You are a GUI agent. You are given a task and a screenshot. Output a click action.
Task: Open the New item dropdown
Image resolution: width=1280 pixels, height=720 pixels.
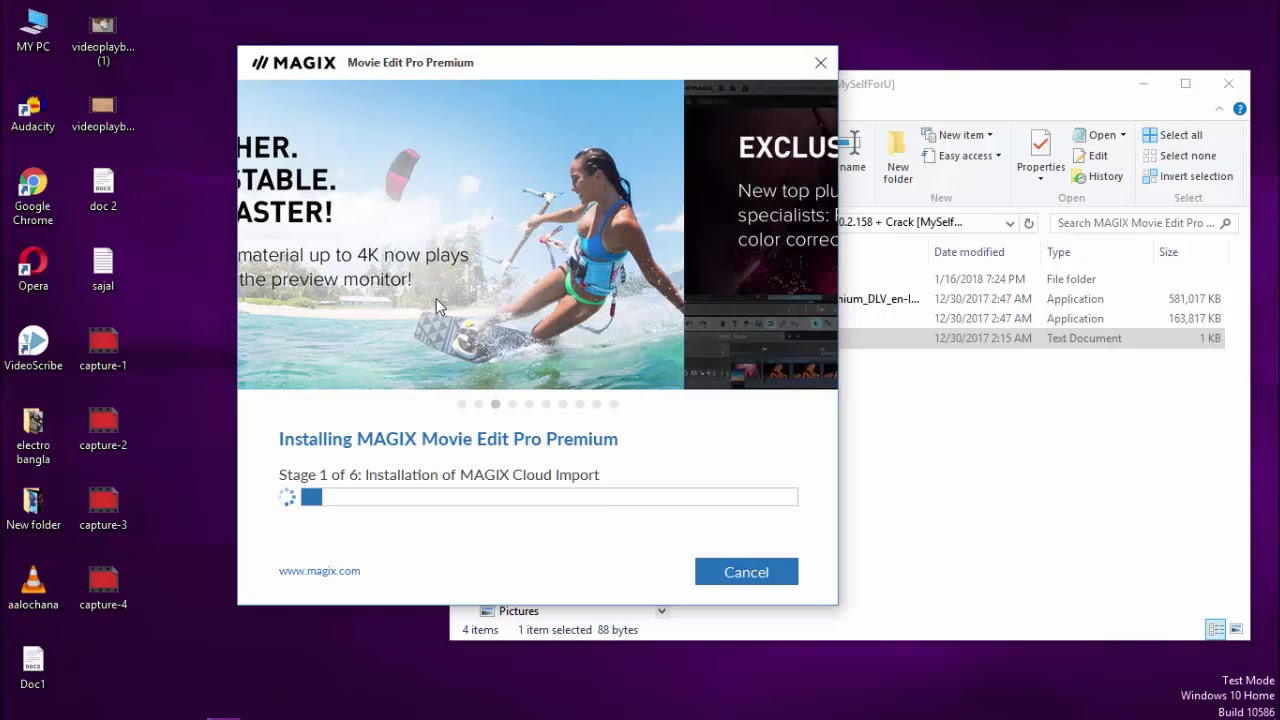coord(957,135)
